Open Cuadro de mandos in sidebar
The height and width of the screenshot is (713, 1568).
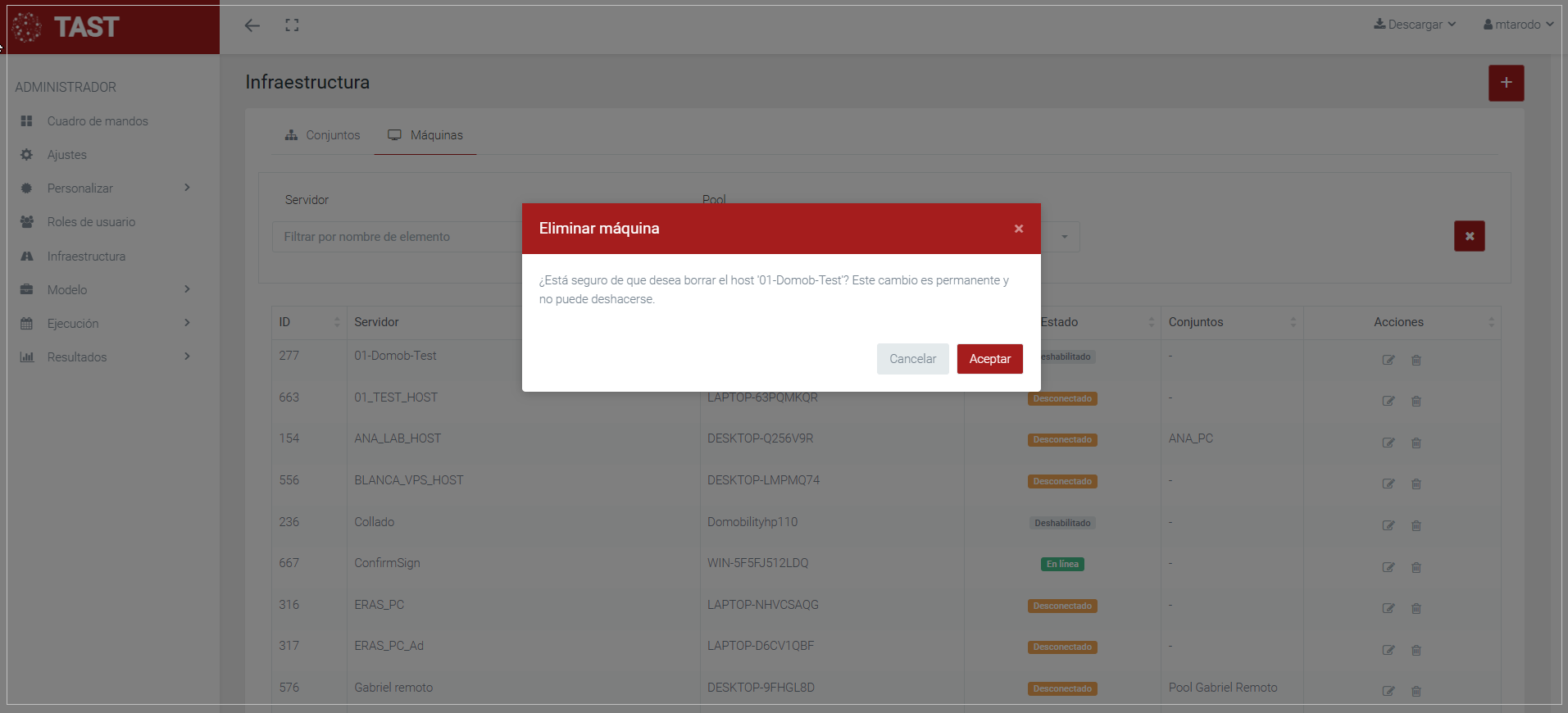pyautogui.click(x=98, y=121)
